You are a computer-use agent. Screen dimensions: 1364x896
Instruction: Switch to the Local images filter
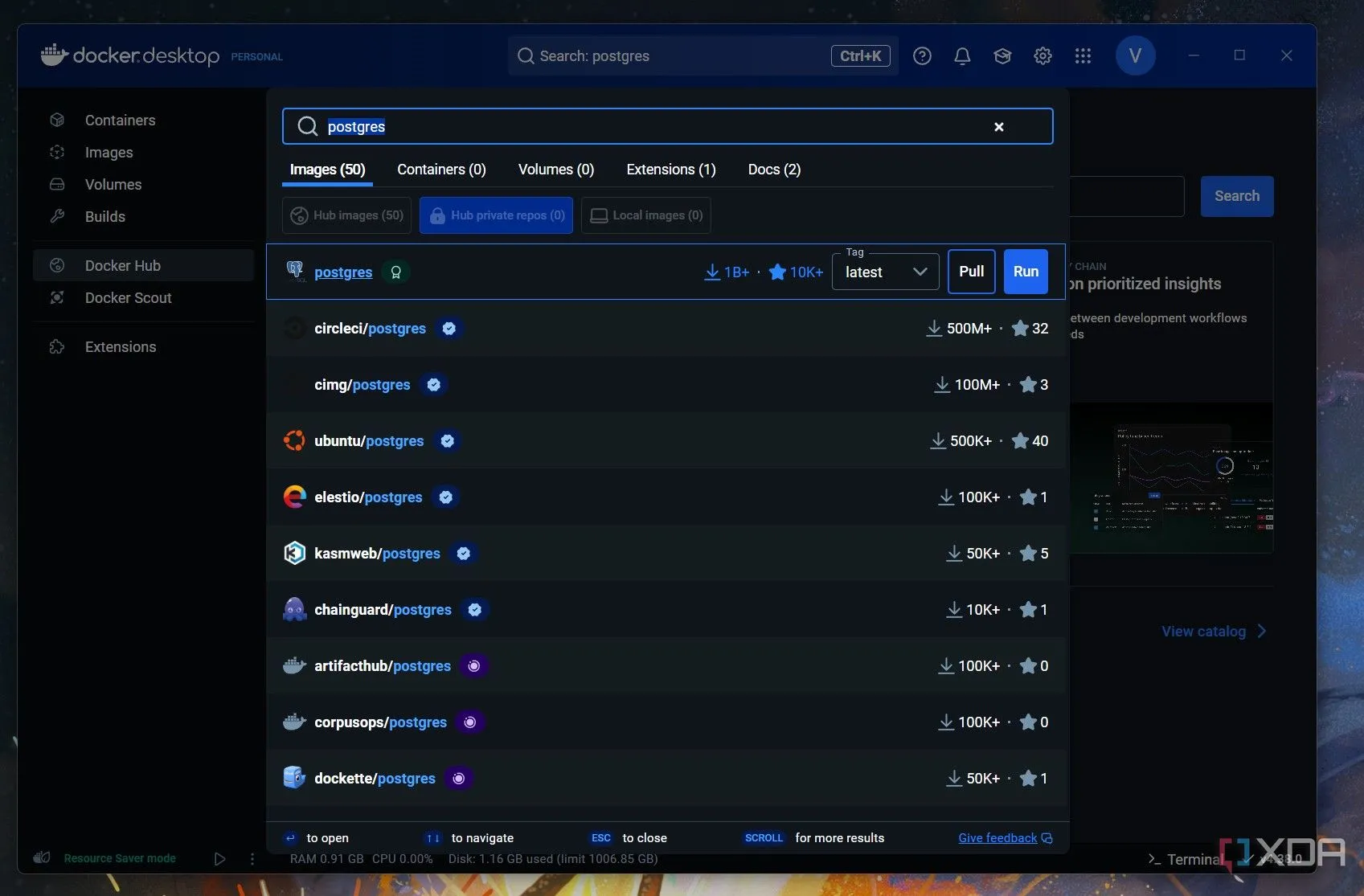(x=645, y=215)
